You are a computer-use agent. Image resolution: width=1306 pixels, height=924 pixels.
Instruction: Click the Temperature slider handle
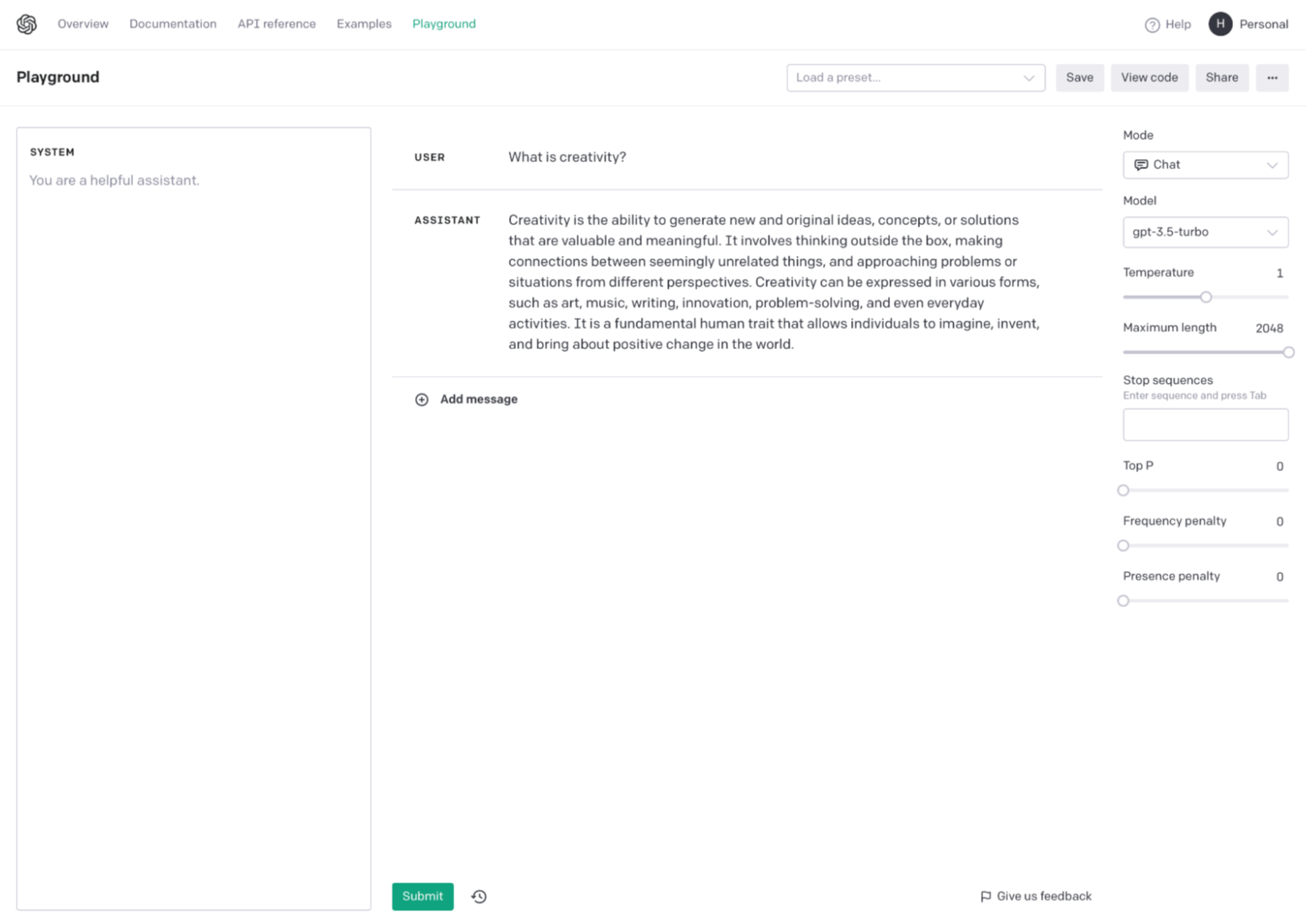click(x=1205, y=297)
